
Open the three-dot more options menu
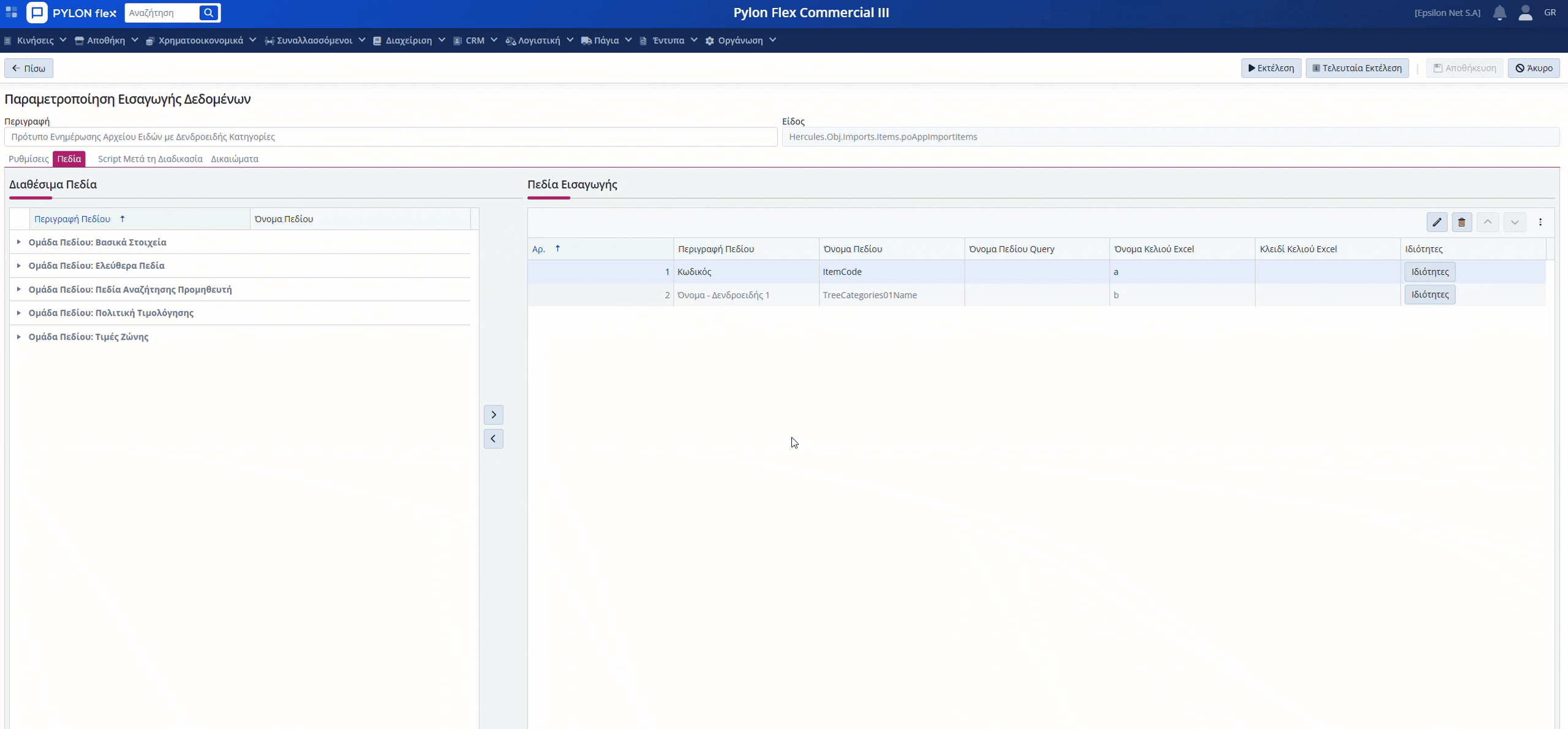click(x=1540, y=222)
